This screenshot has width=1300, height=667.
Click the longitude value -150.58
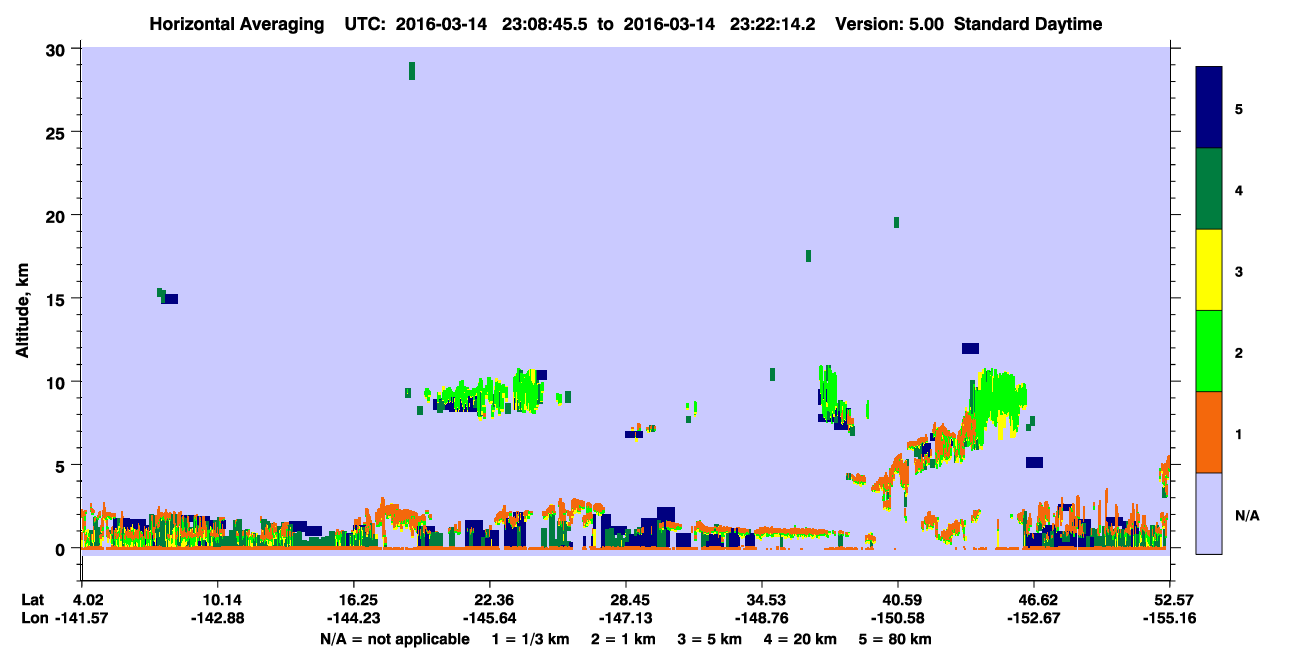pyautogui.click(x=897, y=618)
